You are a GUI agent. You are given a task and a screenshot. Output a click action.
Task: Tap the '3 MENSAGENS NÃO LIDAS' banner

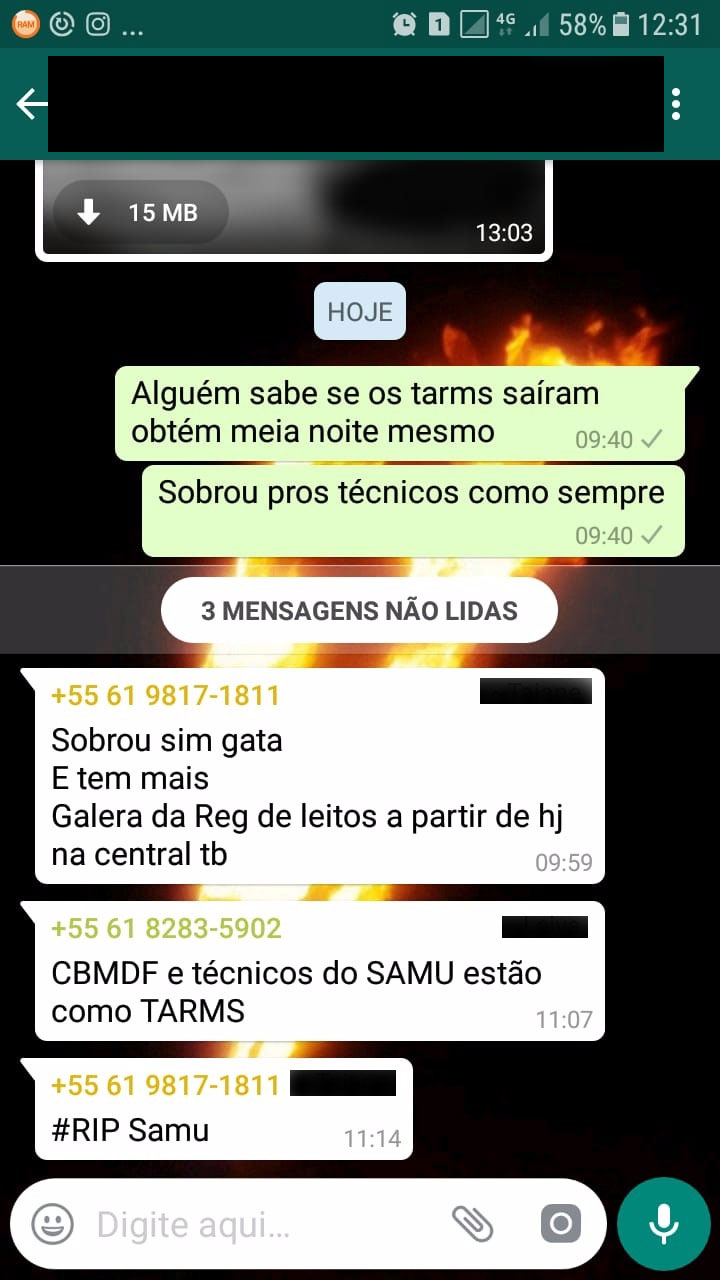[359, 610]
